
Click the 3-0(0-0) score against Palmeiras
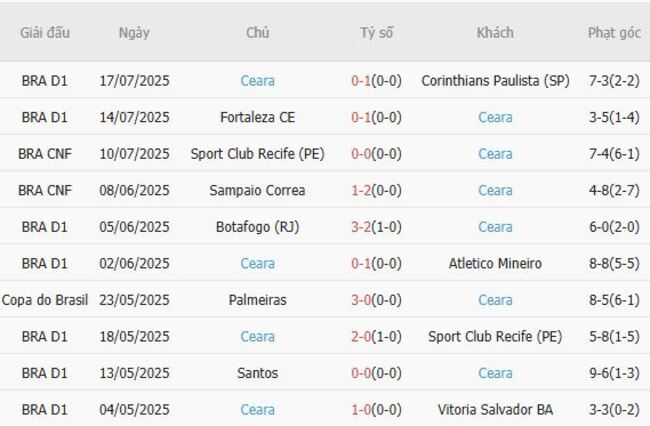coord(376,300)
